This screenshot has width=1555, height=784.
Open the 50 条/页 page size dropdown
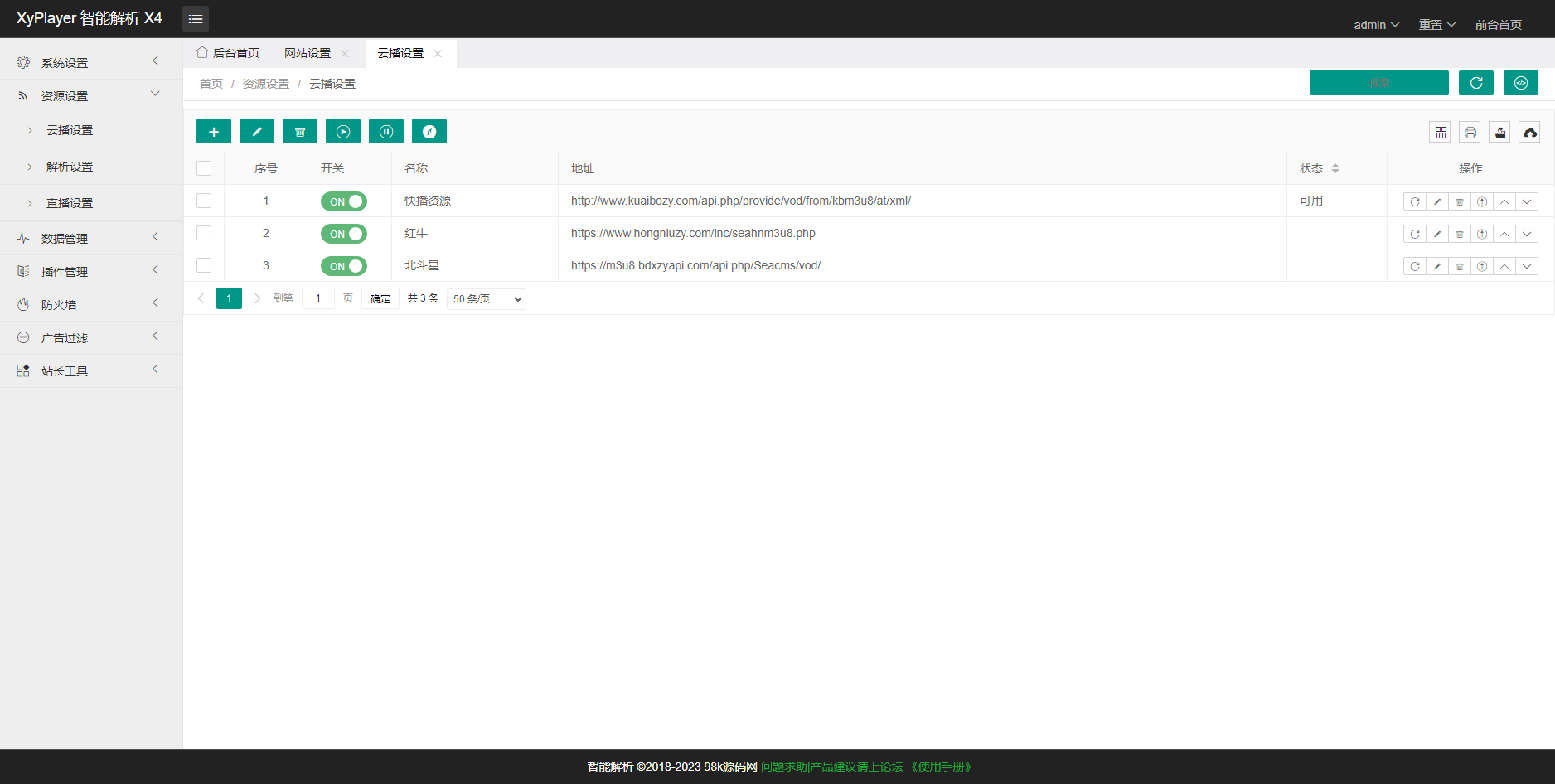[x=487, y=298]
